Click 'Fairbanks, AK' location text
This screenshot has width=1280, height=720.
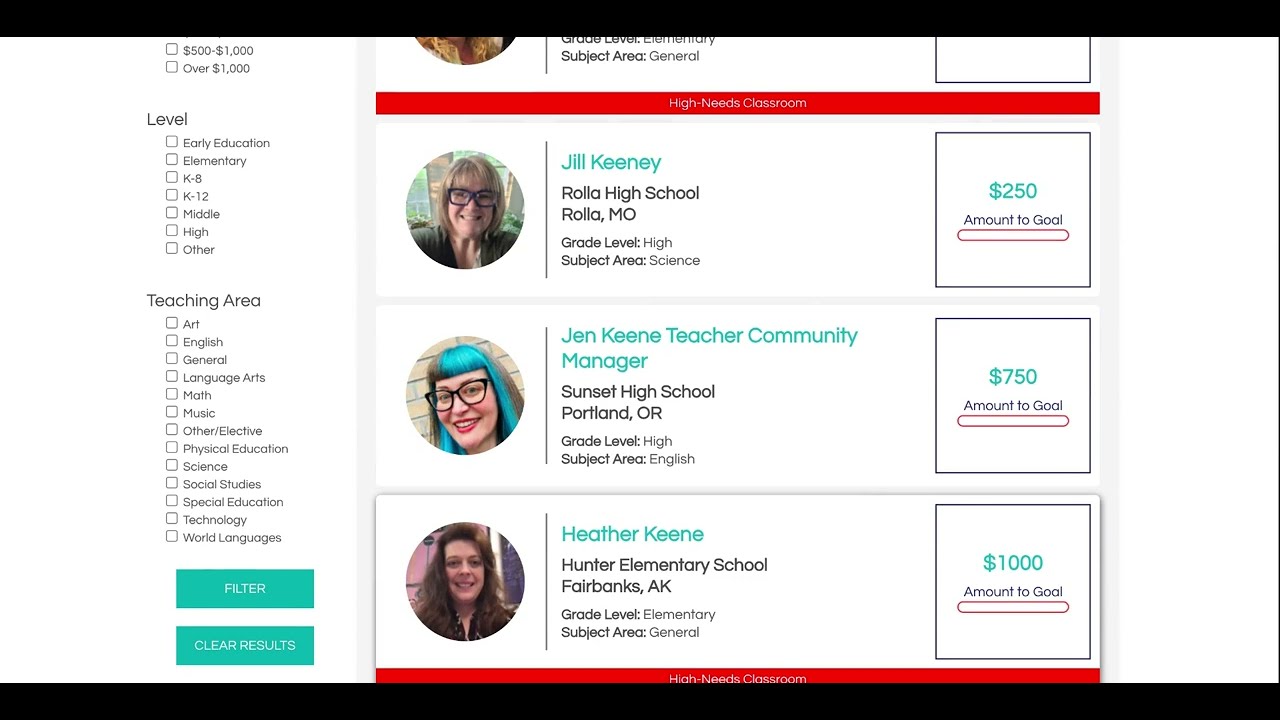tap(616, 586)
